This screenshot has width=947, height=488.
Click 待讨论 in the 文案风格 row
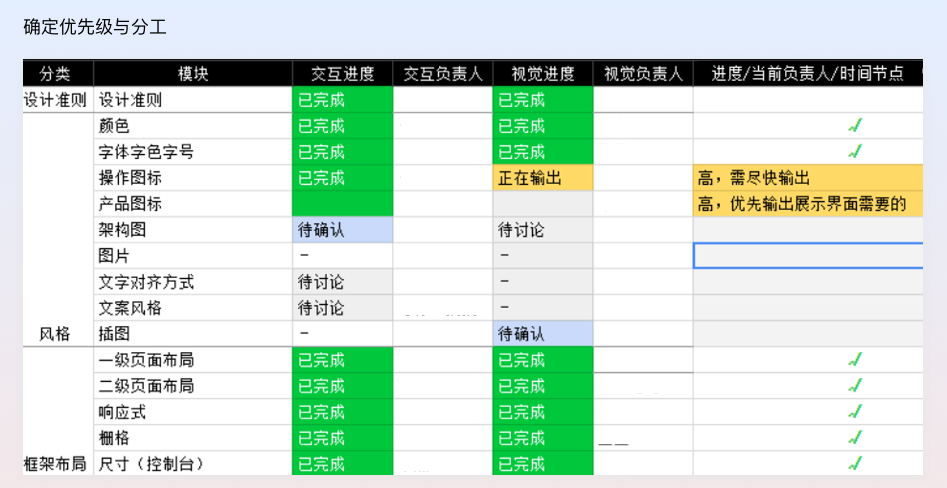coord(342,307)
